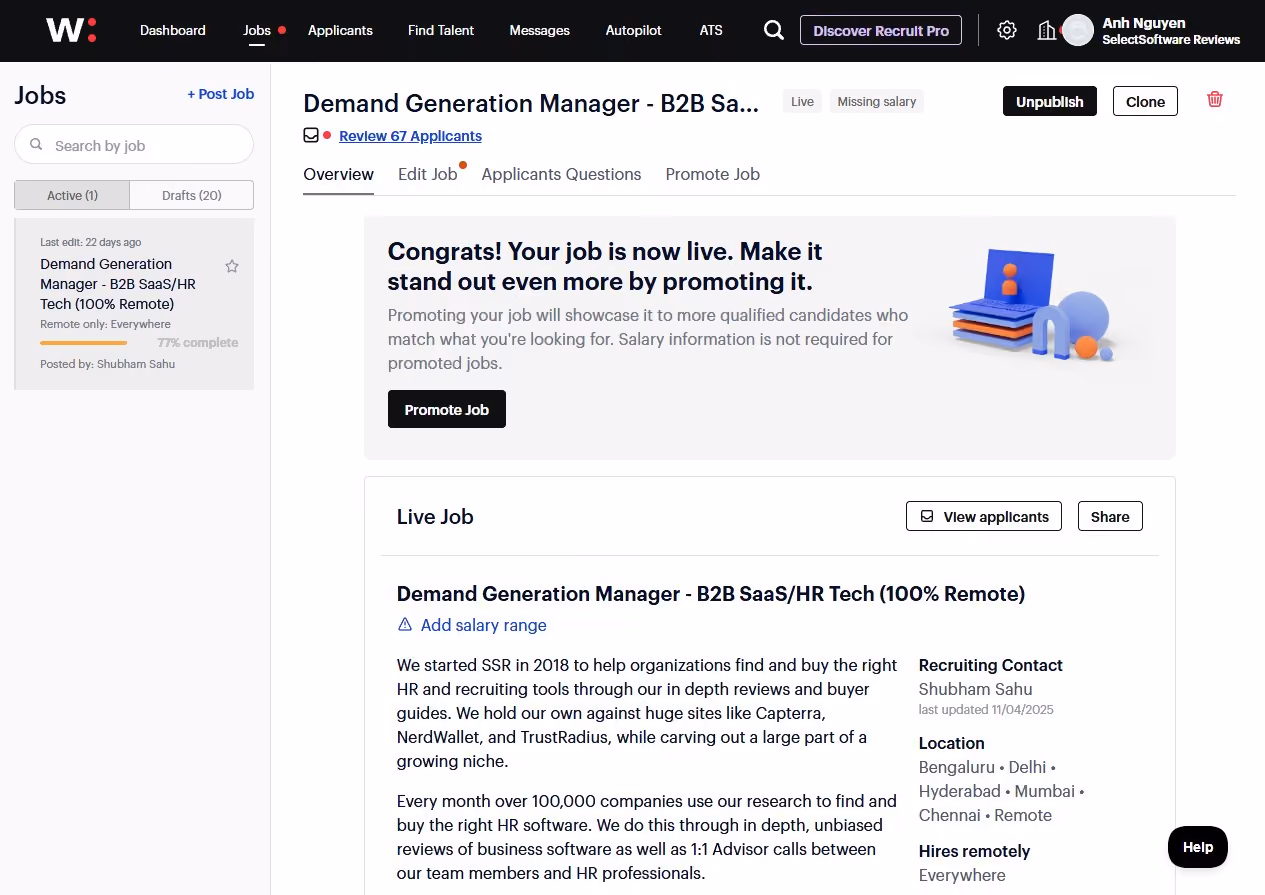Click 'Posted by: Shubham Sahu' text
The height and width of the screenshot is (895, 1265).
108,364
